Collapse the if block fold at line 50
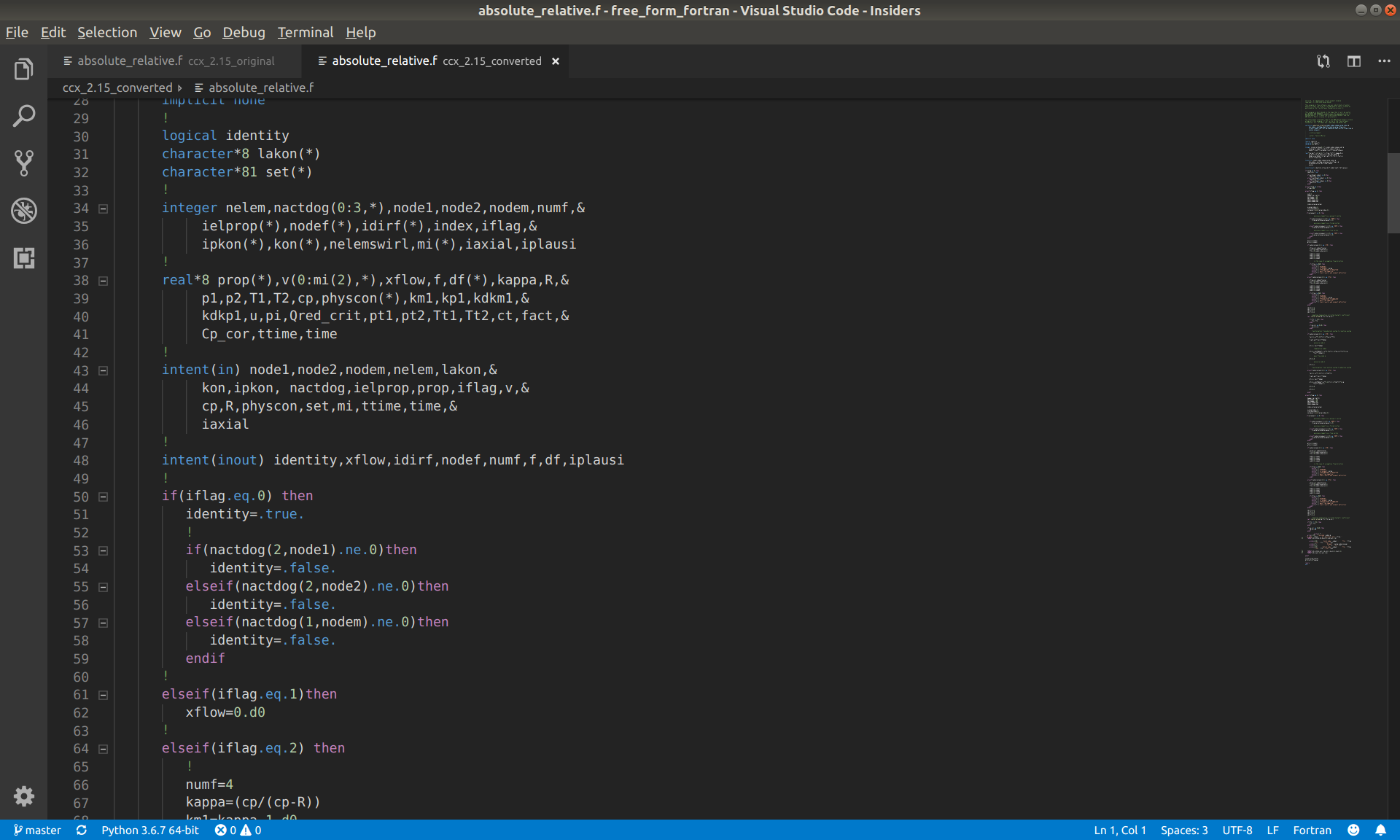1400x840 pixels. (104, 497)
